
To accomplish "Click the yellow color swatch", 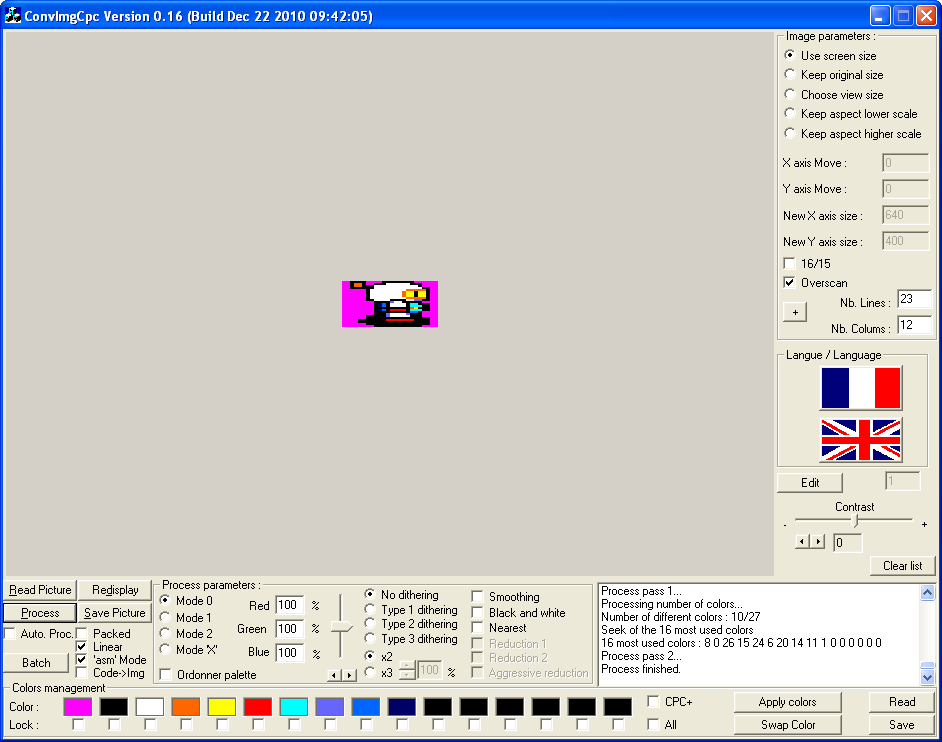I will (222, 707).
